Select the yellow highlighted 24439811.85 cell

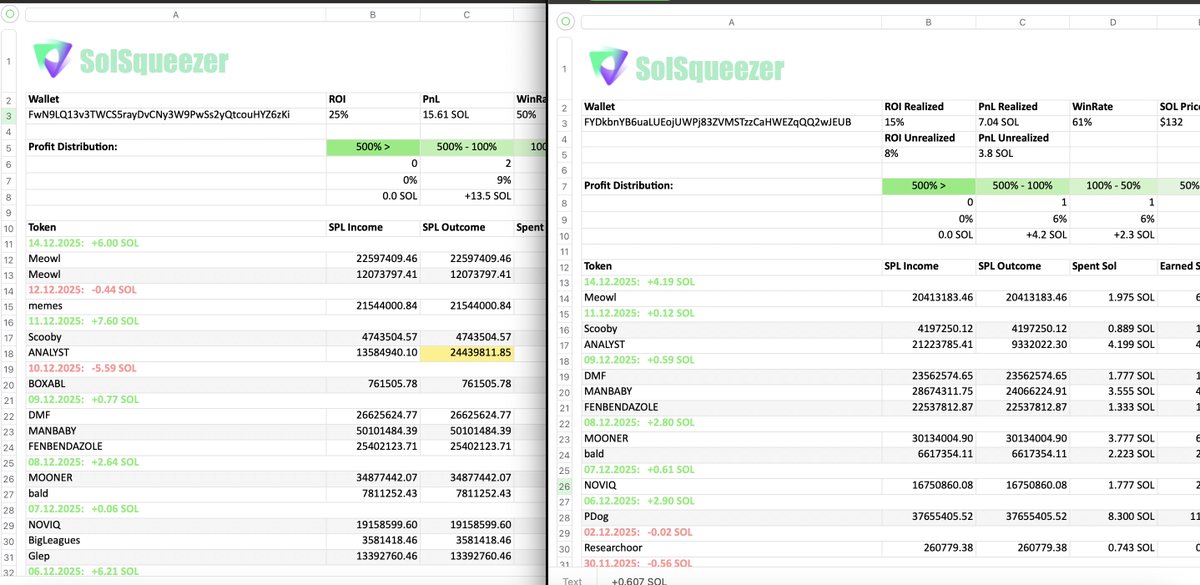467,352
